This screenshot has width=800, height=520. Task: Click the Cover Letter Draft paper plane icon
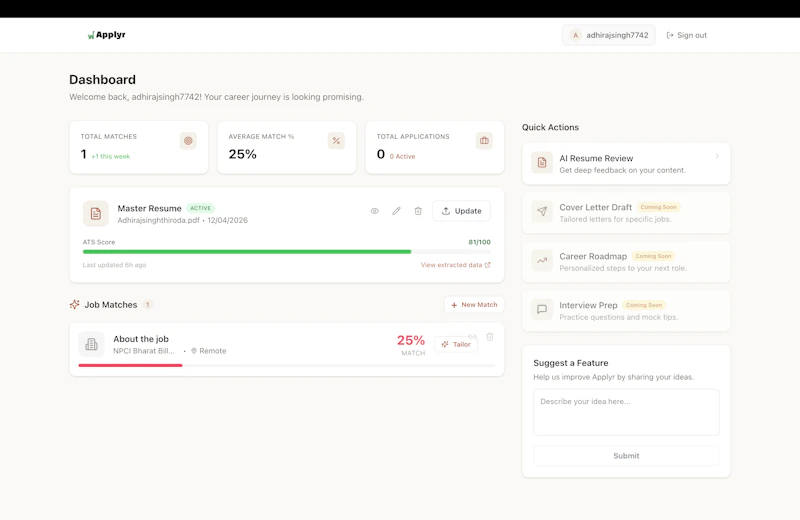pyautogui.click(x=542, y=211)
